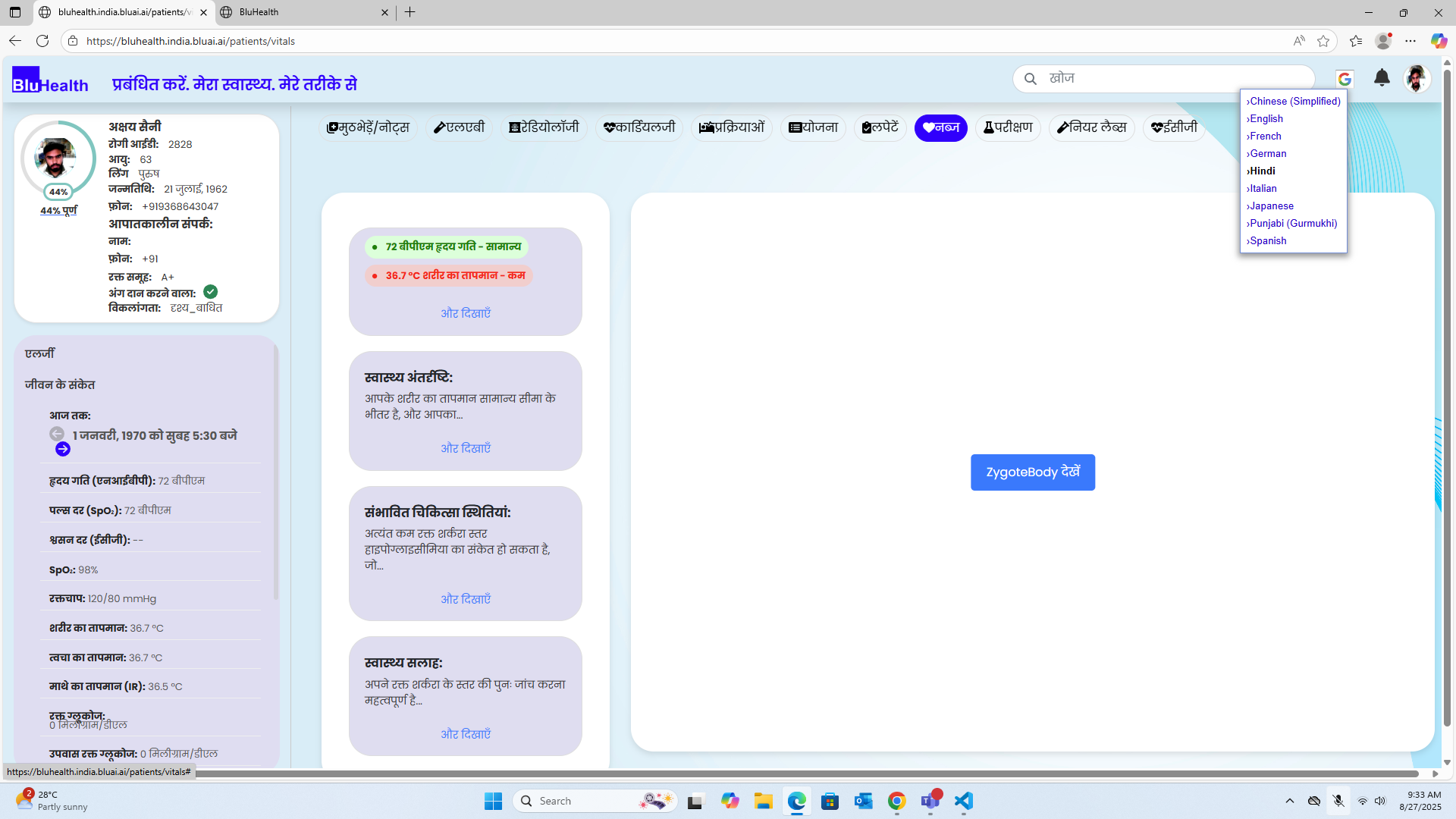This screenshot has width=1456, height=819.
Task: Select English from the language list
Action: (1266, 118)
